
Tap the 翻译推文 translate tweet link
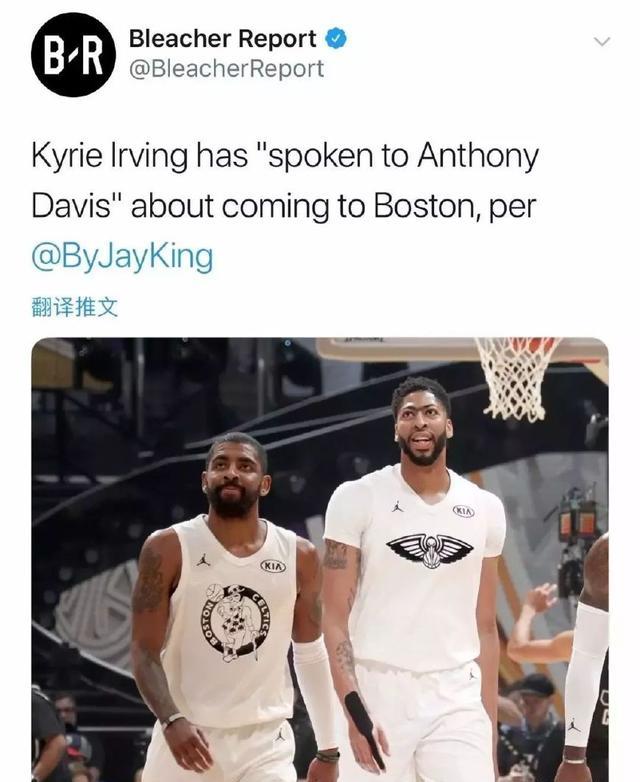[x=75, y=307]
